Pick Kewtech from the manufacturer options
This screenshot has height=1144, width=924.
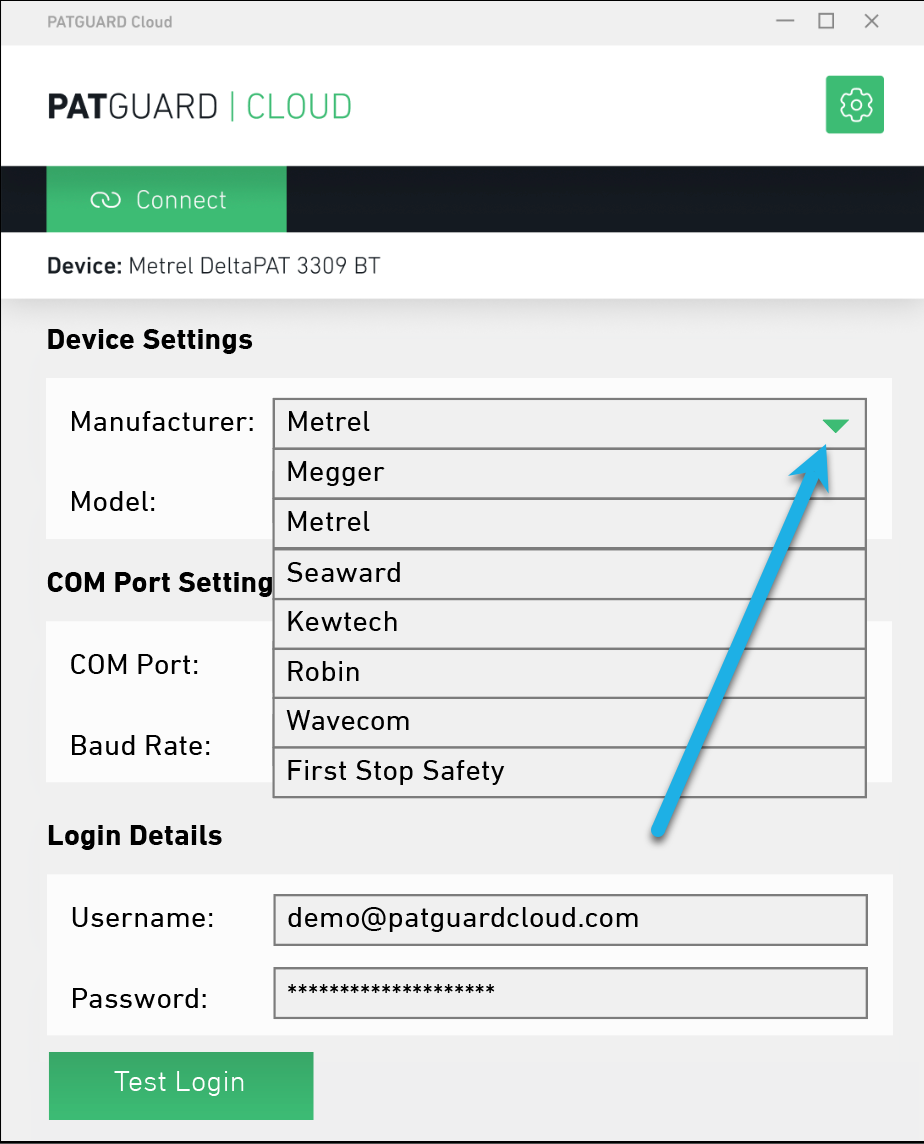pos(569,623)
